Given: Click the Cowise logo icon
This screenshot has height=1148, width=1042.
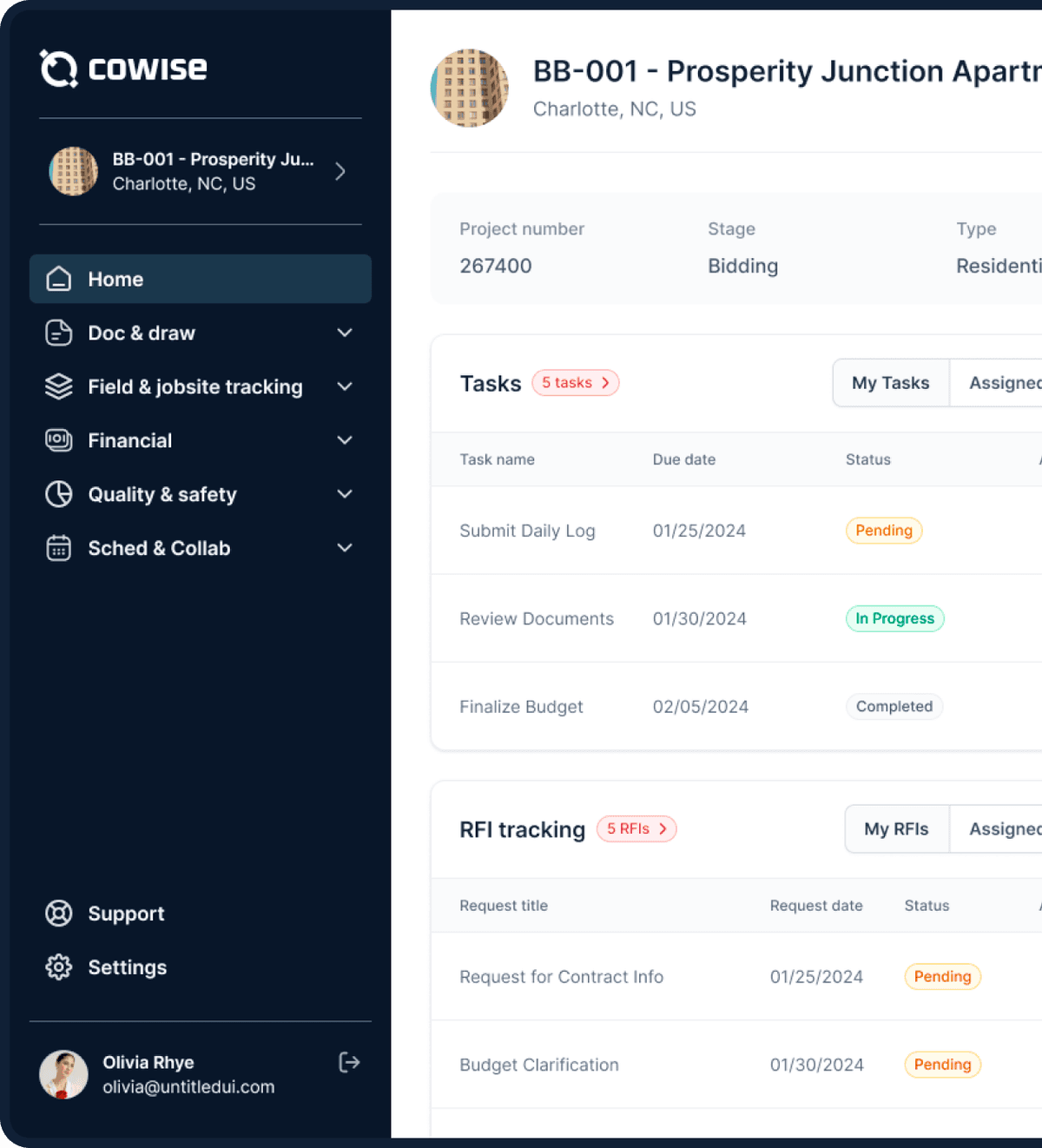Looking at the screenshot, I should click(x=59, y=69).
